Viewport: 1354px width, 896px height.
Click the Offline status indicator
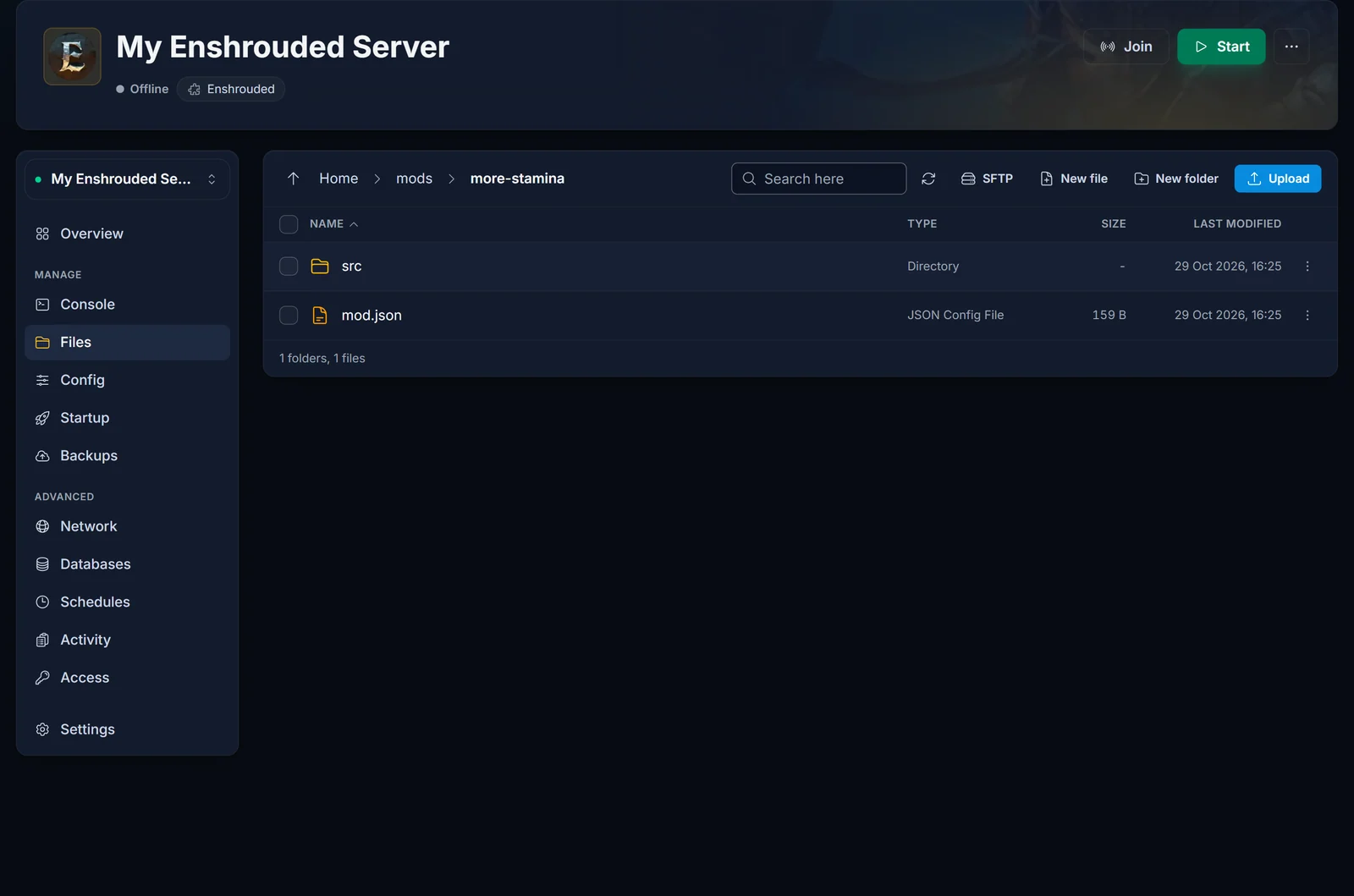pos(142,89)
